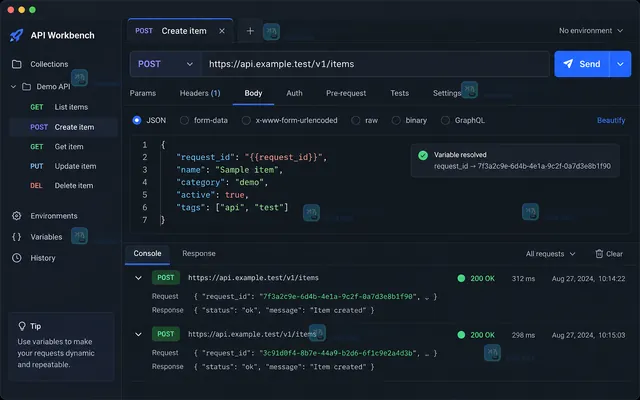Viewport: 640px width, 400px height.
Task: Select raw body type
Action: pyautogui.click(x=356, y=120)
